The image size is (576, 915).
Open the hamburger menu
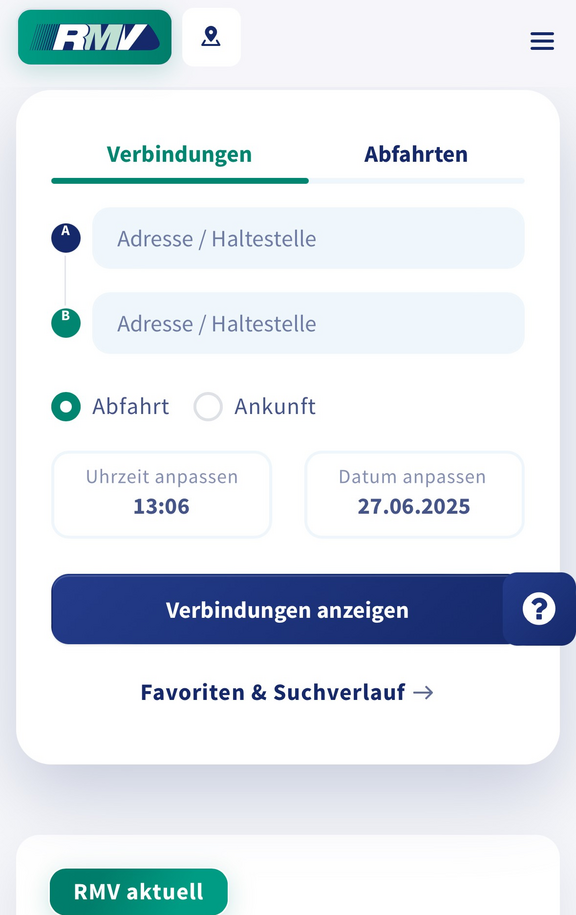pyautogui.click(x=542, y=41)
